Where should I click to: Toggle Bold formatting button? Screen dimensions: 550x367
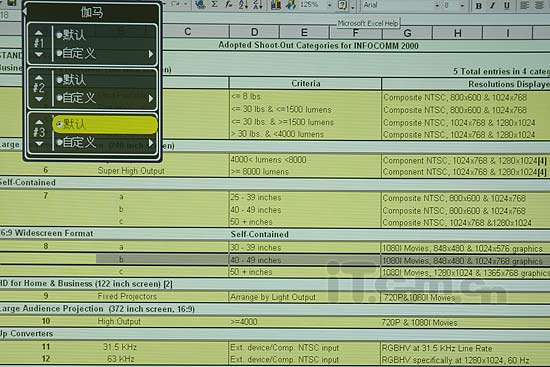pyautogui.click(x=478, y=6)
